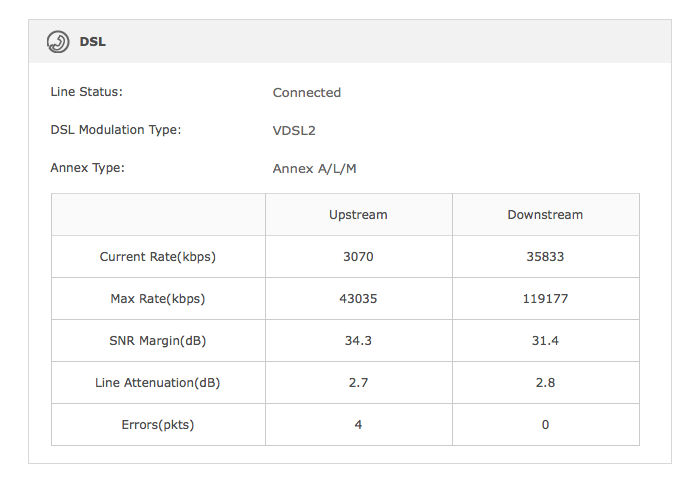Click the Line Attenuation(dB) row label
Image resolution: width=685 pixels, height=489 pixels.
158,382
